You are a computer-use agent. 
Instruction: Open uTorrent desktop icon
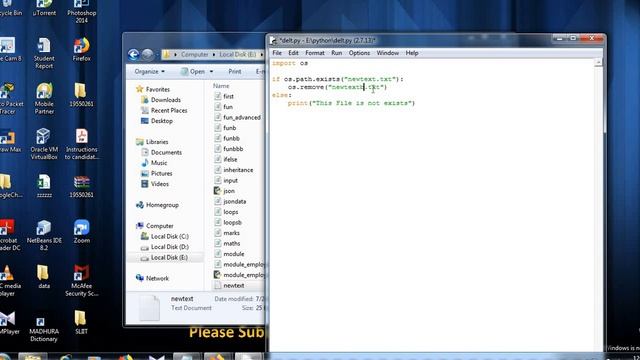click(44, 8)
